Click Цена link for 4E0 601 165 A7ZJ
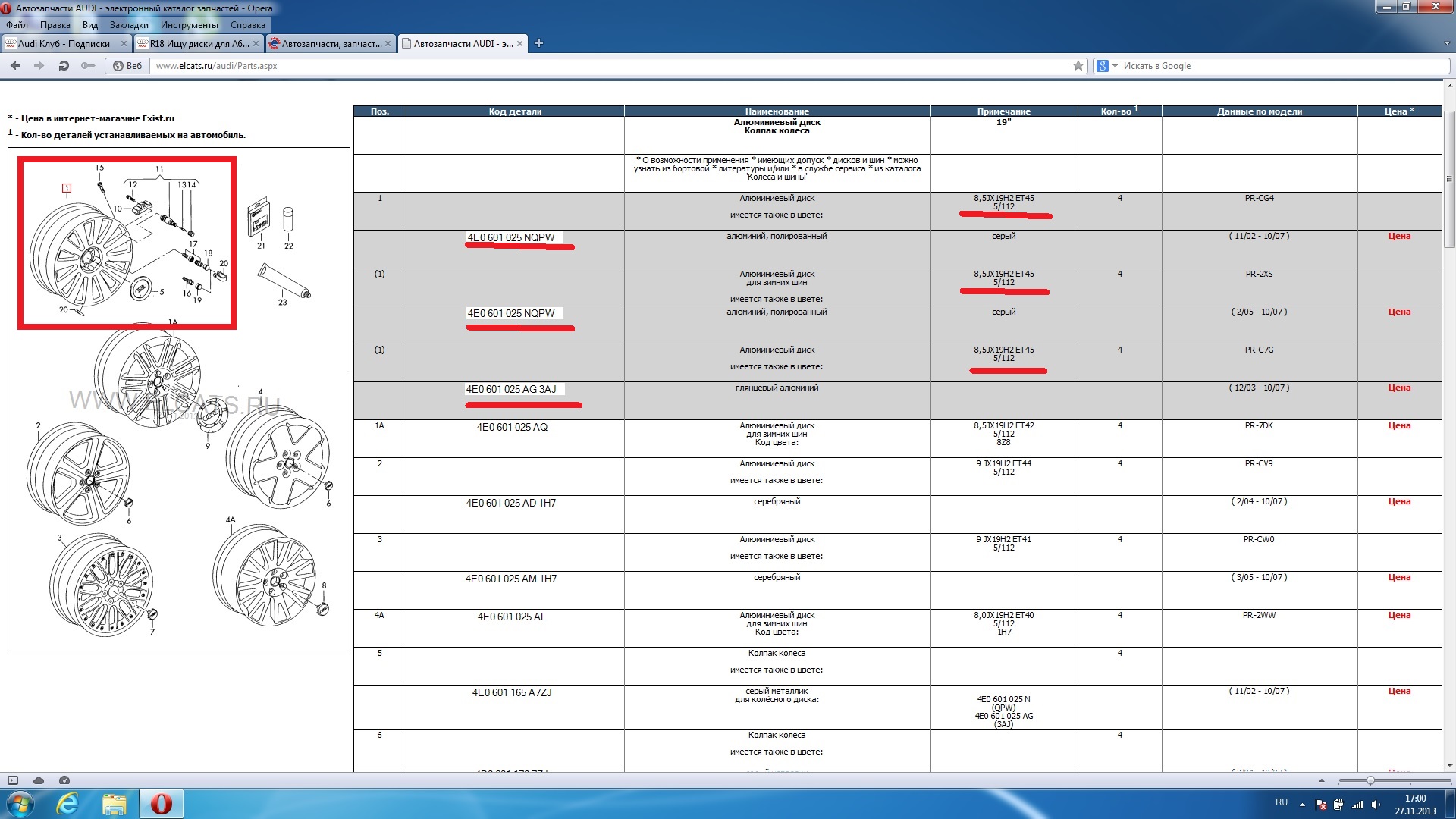 point(1399,691)
